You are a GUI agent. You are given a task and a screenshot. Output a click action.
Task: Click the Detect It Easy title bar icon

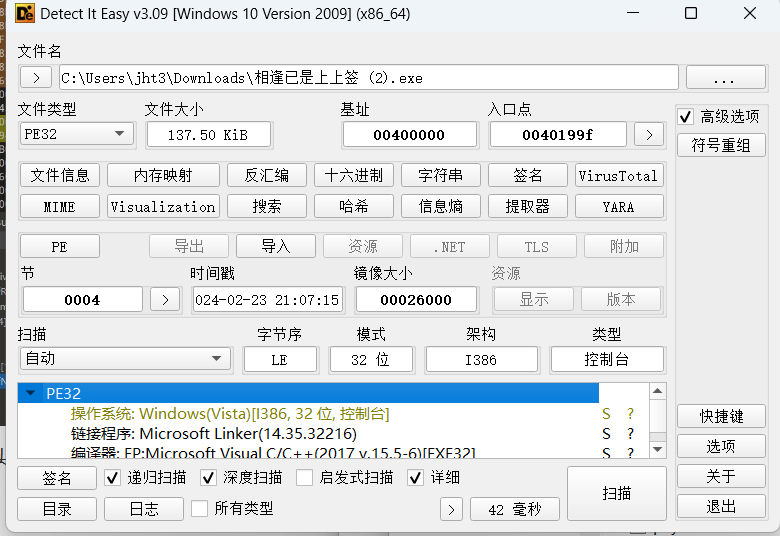click(x=25, y=13)
